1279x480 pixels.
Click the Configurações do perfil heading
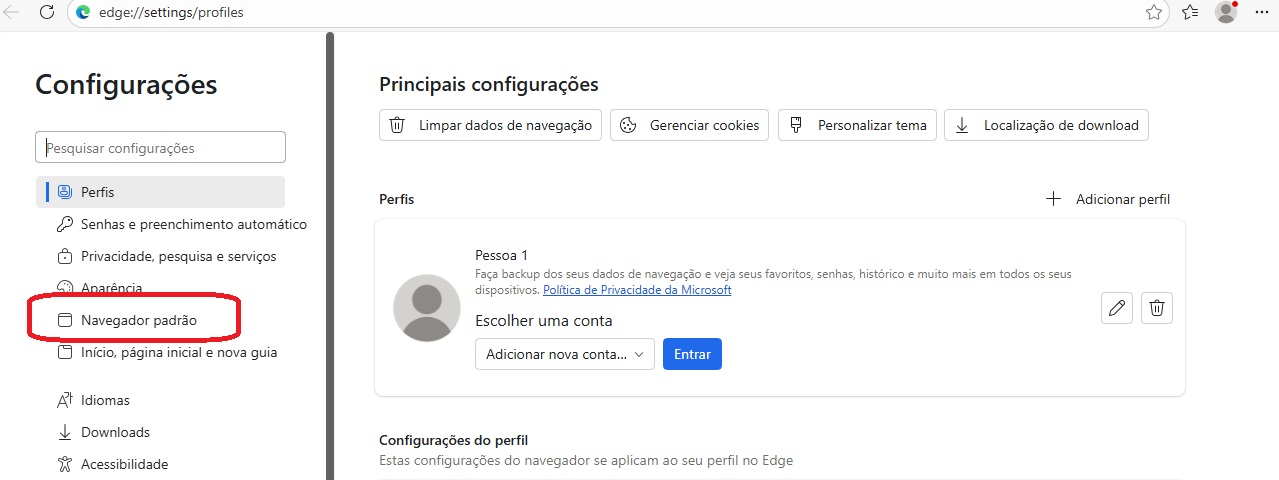click(x=454, y=440)
